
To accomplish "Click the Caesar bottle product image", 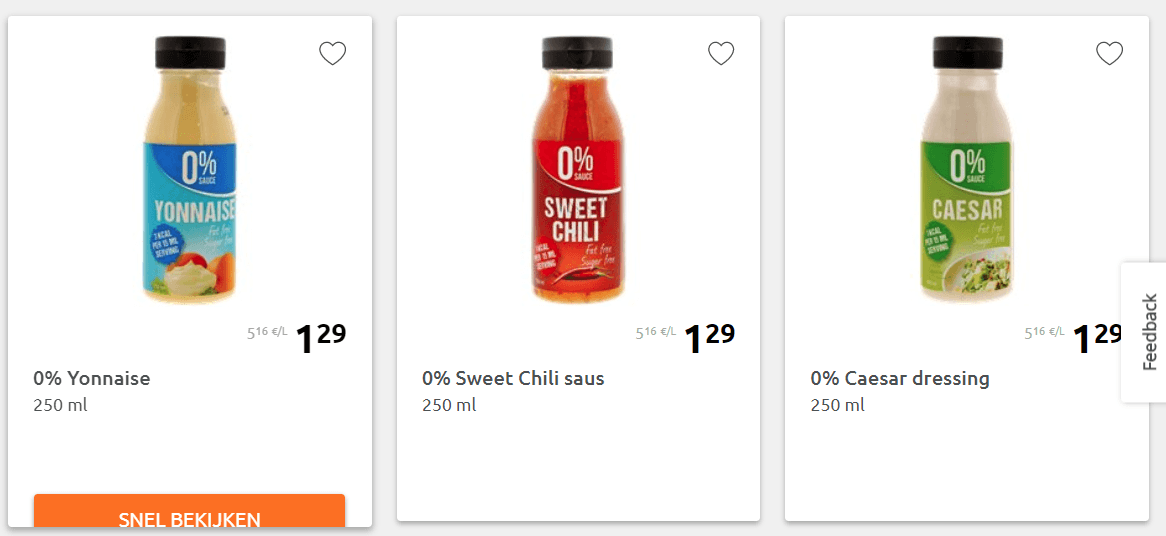I will 966,170.
